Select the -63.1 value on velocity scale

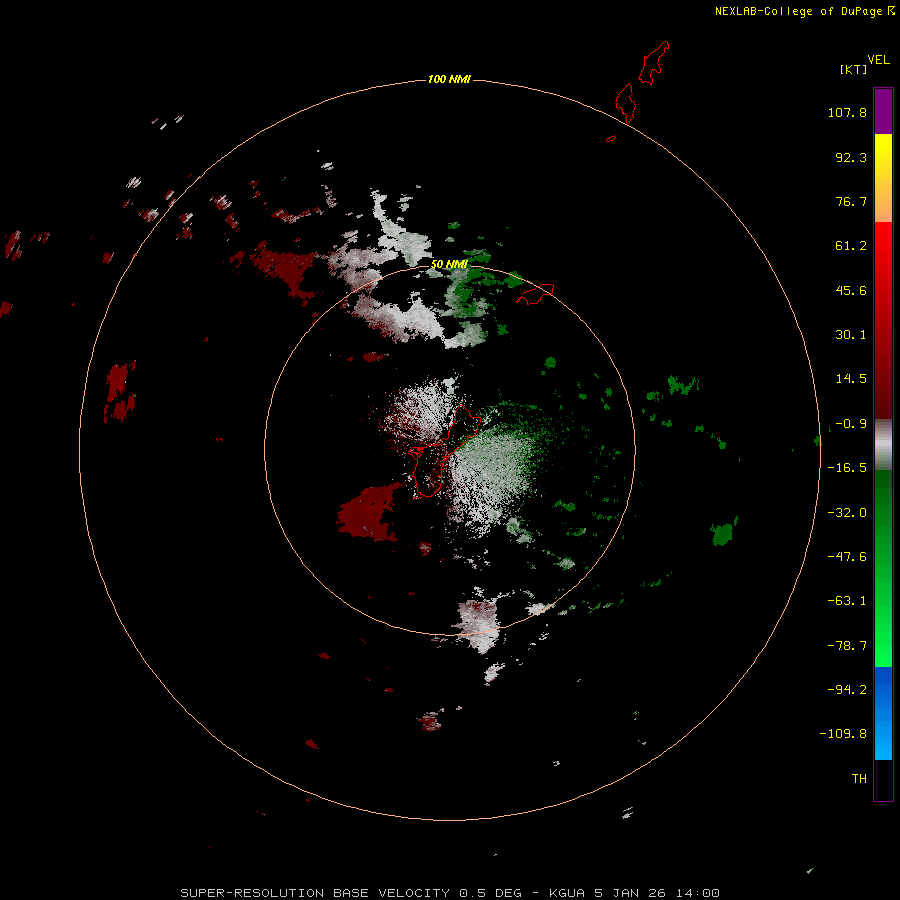(x=847, y=601)
